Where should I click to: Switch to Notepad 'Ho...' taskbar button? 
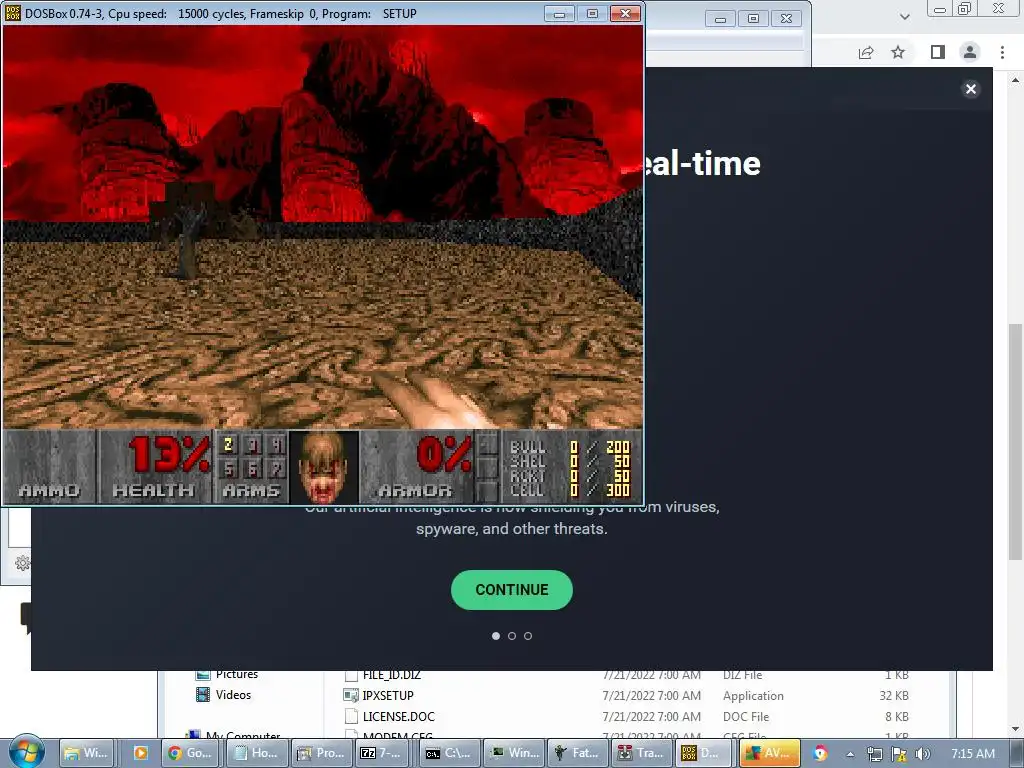[256, 753]
